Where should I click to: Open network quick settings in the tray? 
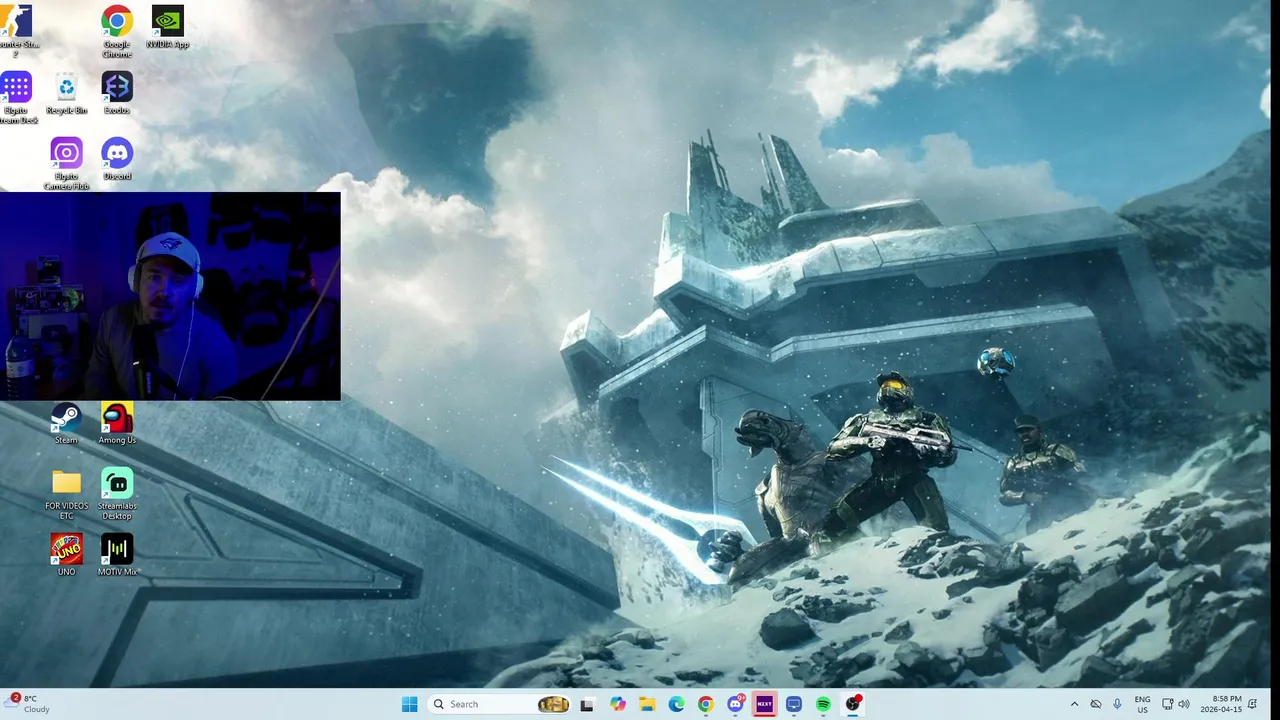tap(1167, 704)
